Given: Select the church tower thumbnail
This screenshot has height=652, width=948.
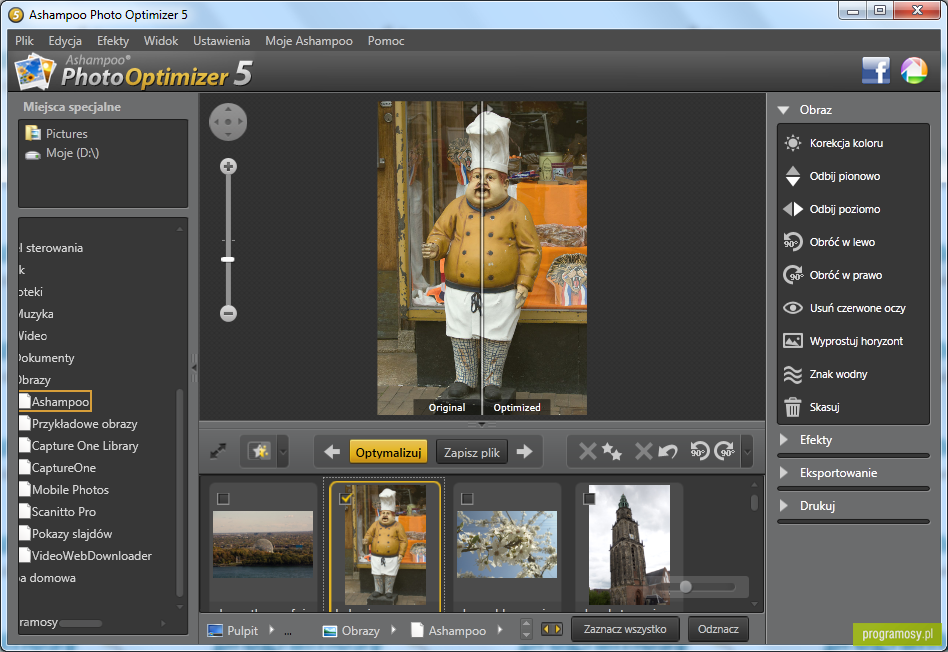Looking at the screenshot, I should pos(629,544).
